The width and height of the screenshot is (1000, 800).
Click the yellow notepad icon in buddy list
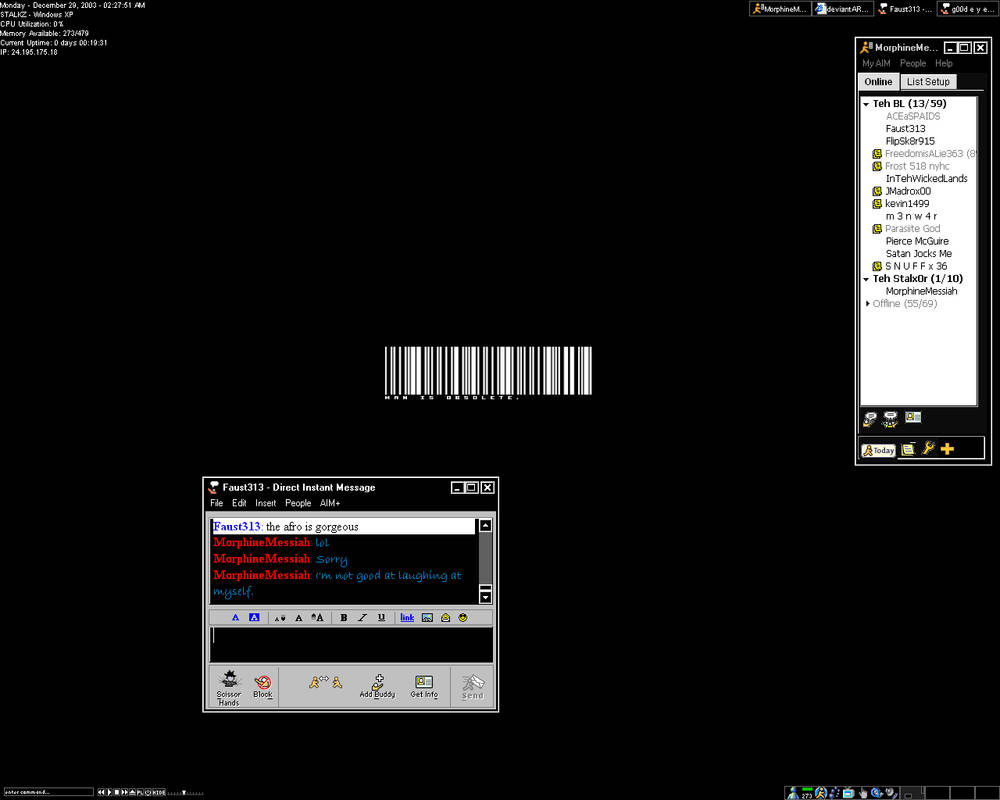pos(908,449)
